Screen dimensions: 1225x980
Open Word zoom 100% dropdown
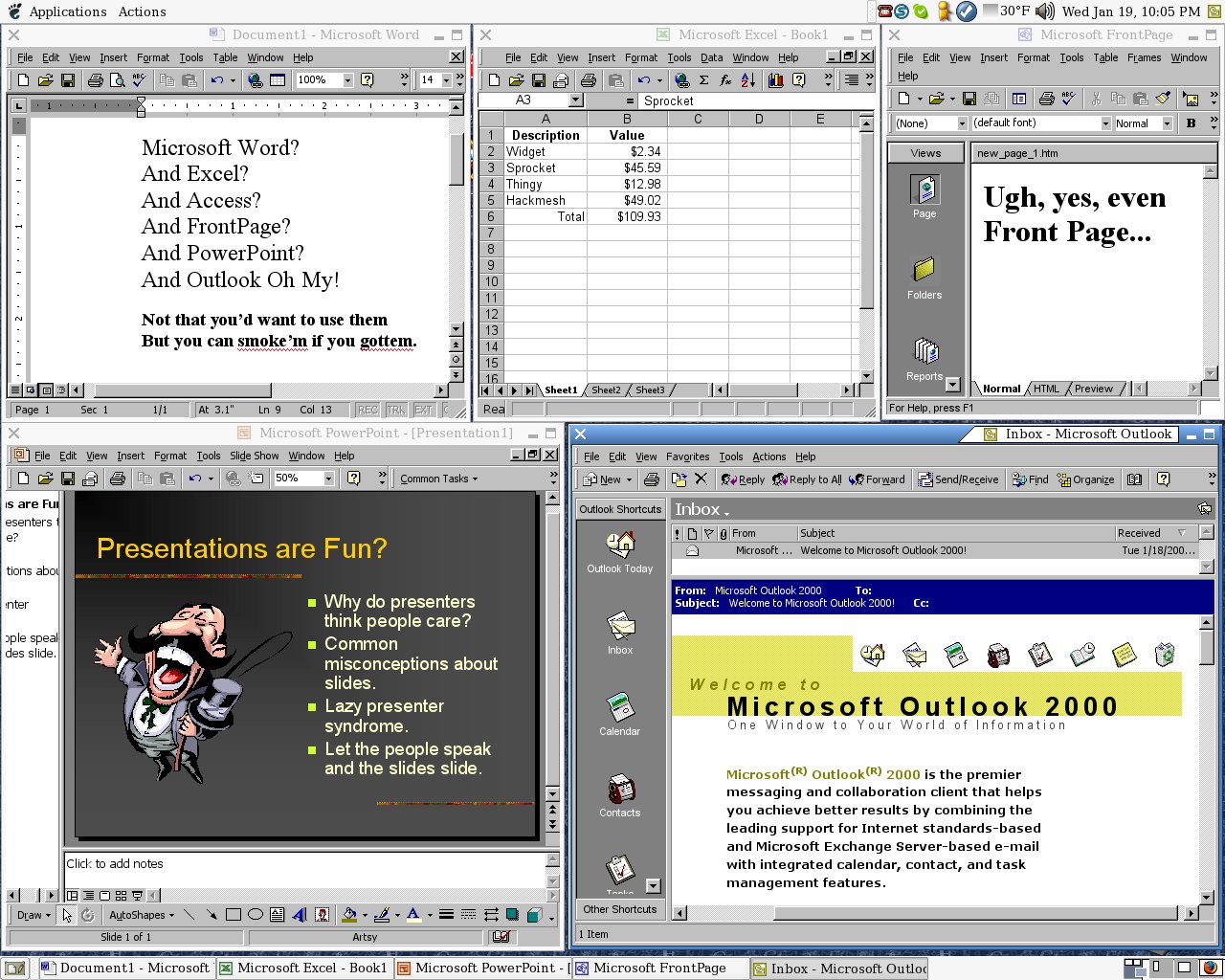pyautogui.click(x=347, y=80)
